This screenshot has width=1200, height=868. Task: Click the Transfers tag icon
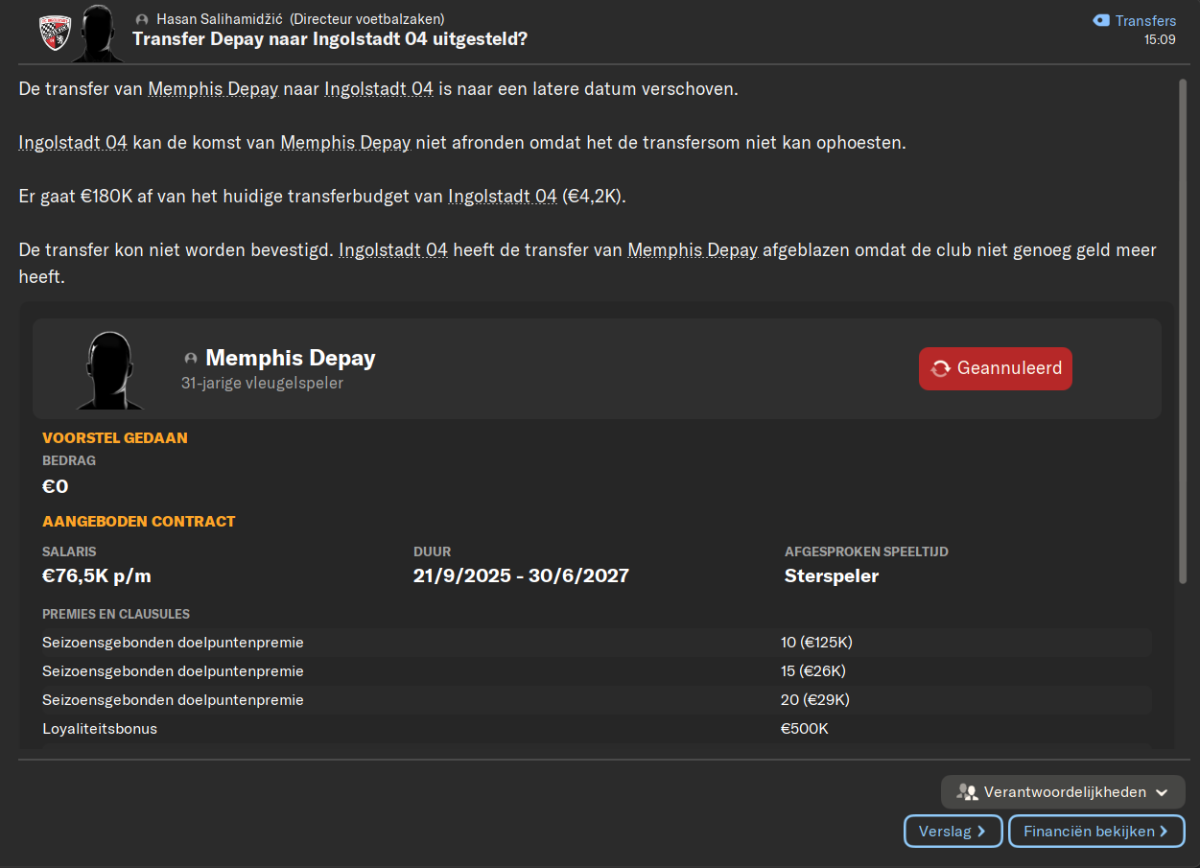click(1101, 20)
